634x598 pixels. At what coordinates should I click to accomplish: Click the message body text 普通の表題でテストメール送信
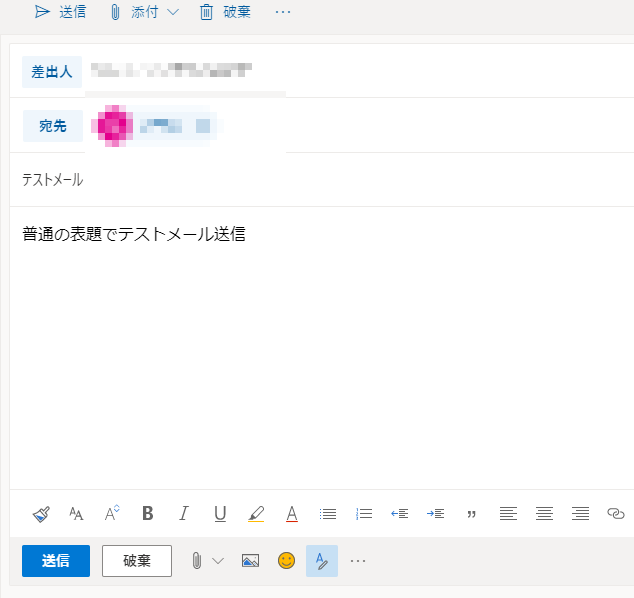point(134,234)
